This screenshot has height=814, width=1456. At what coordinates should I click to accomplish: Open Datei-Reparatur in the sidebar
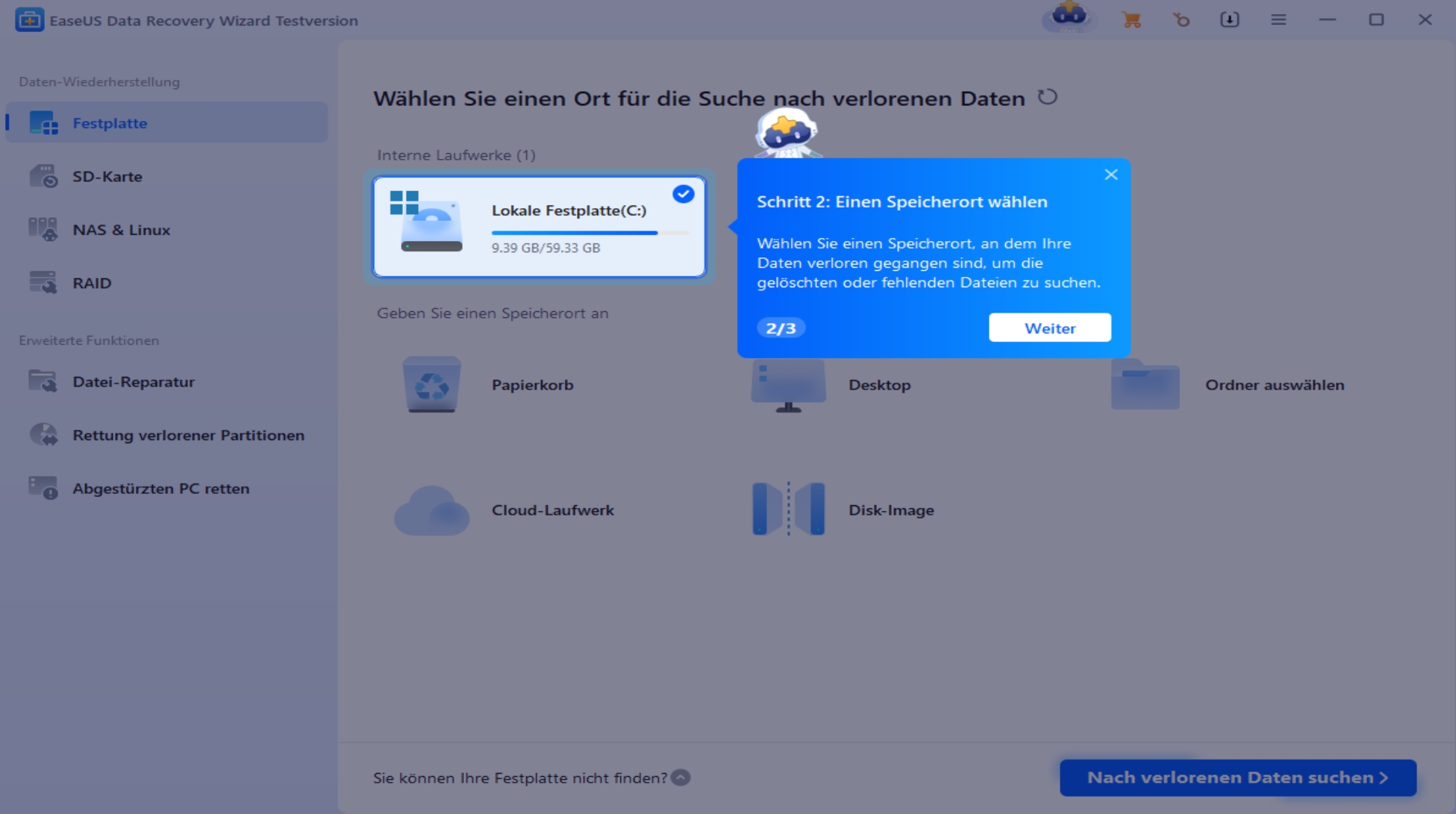point(133,382)
